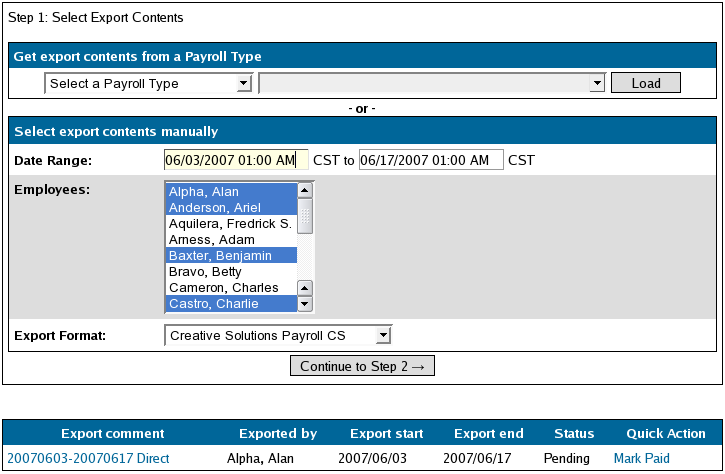Select Castro, Charlie employee
Image resolution: width=725 pixels, height=474 pixels.
pyautogui.click(x=231, y=304)
